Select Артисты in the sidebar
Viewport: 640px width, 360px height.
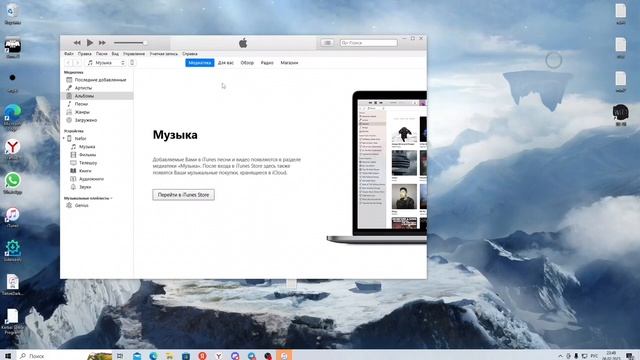(97, 88)
